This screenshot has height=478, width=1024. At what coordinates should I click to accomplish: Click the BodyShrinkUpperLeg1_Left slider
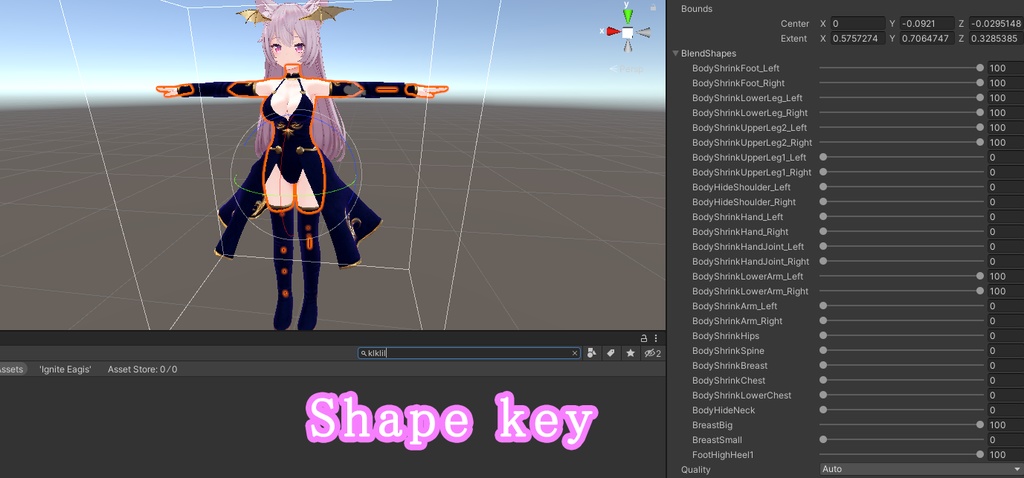pyautogui.click(x=901, y=157)
